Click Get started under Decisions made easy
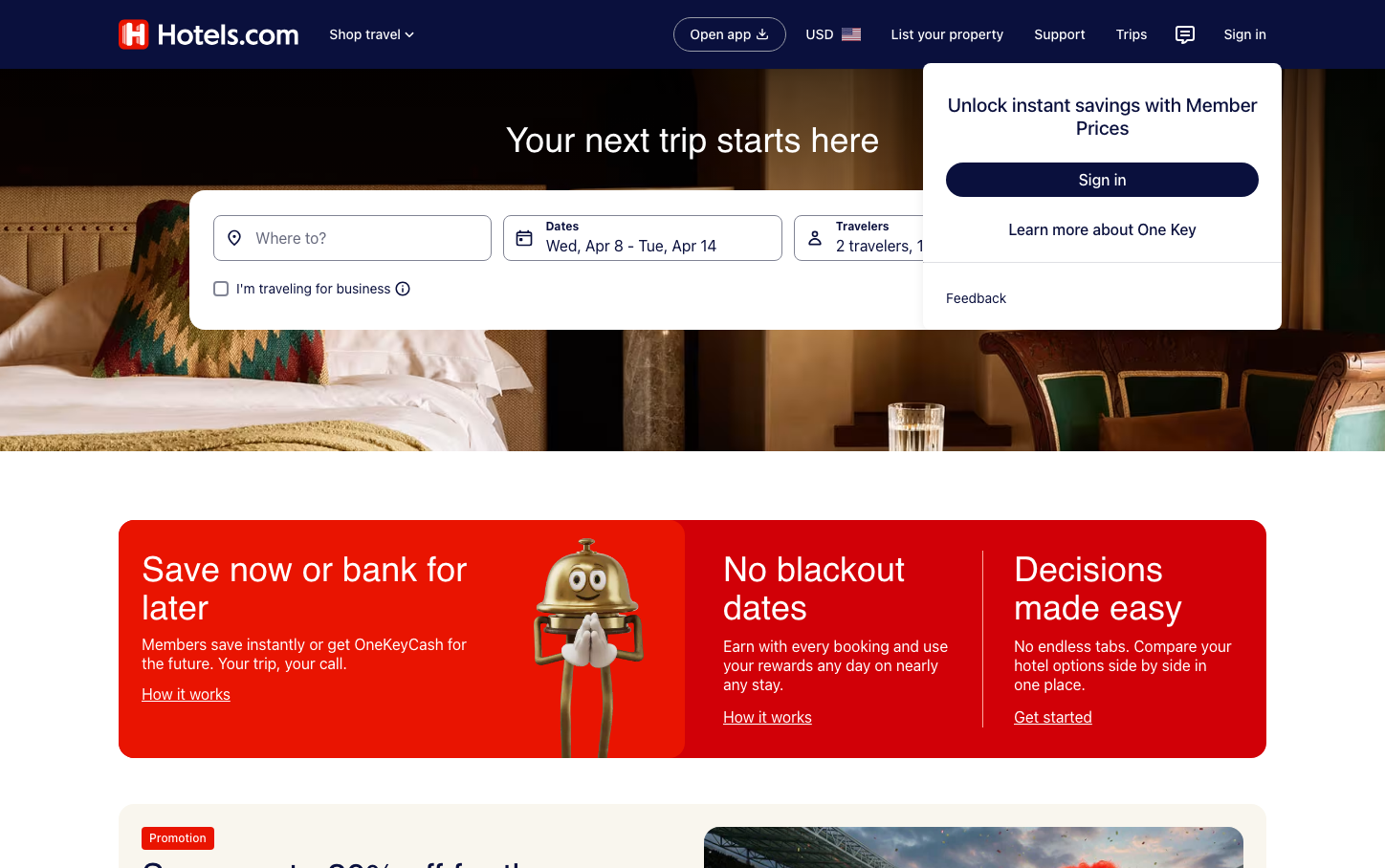Image resolution: width=1385 pixels, height=868 pixels. (1053, 717)
